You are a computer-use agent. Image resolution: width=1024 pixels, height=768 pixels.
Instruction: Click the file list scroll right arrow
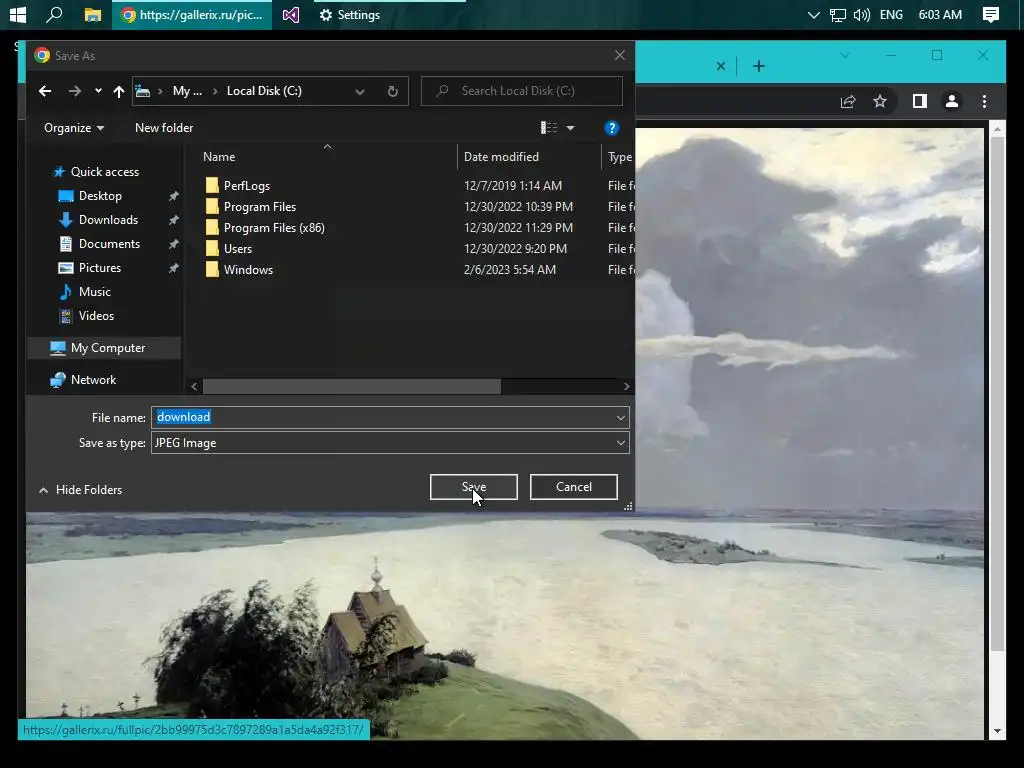[x=626, y=387]
